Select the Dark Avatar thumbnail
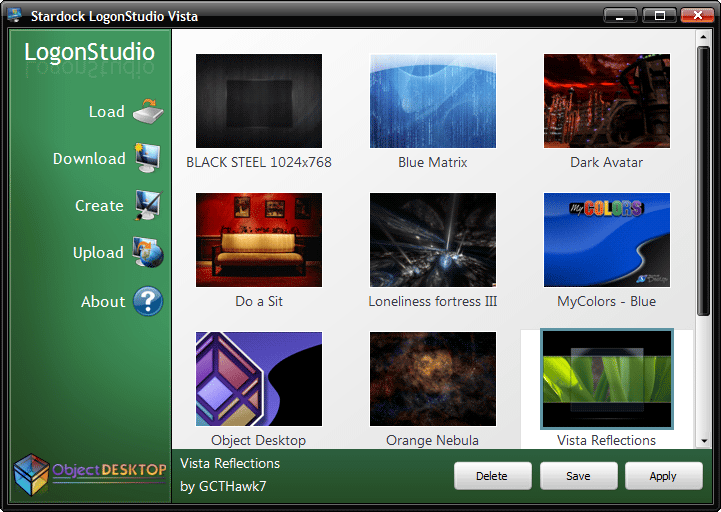The image size is (721, 512). pyautogui.click(x=607, y=101)
